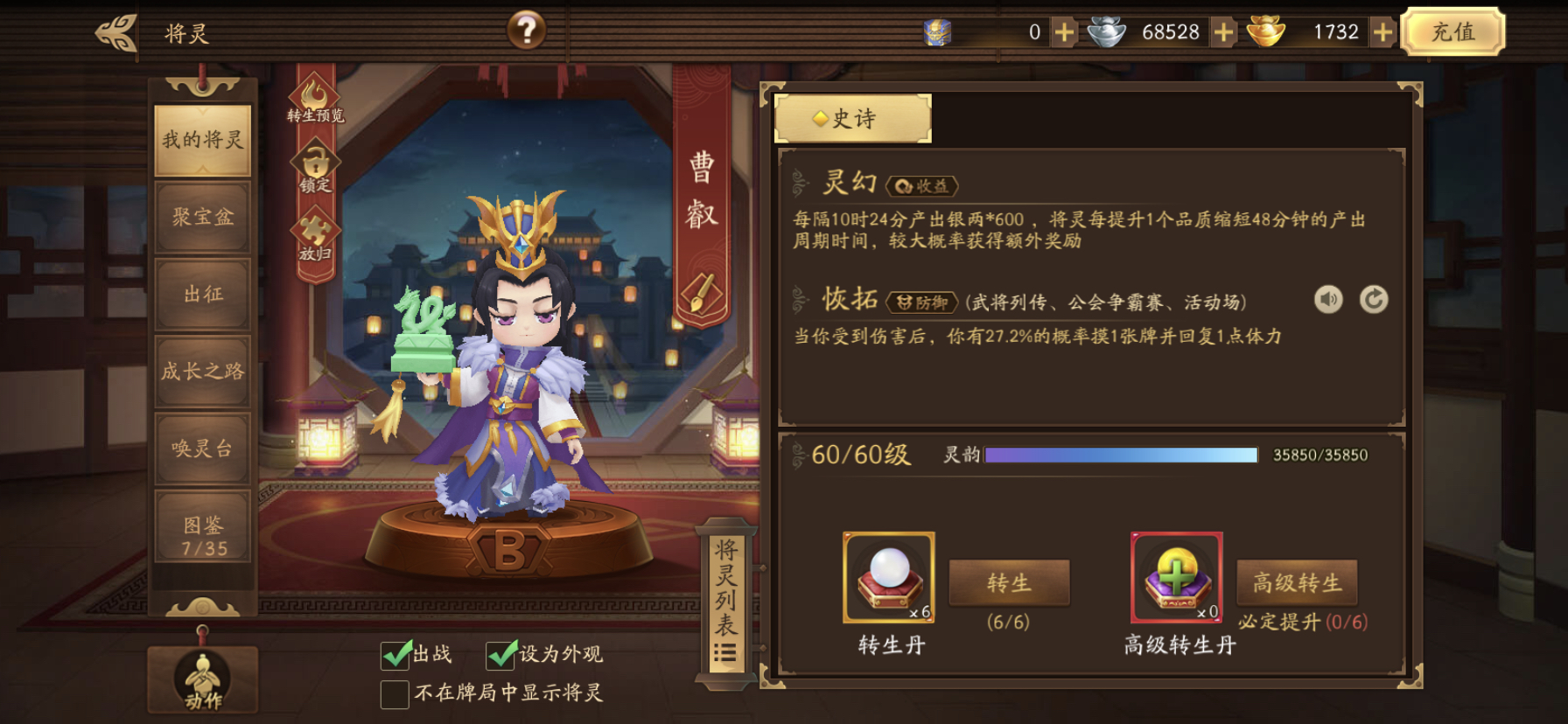Click the 转生预览 flame icon
This screenshot has height=724, width=1568.
click(x=315, y=93)
